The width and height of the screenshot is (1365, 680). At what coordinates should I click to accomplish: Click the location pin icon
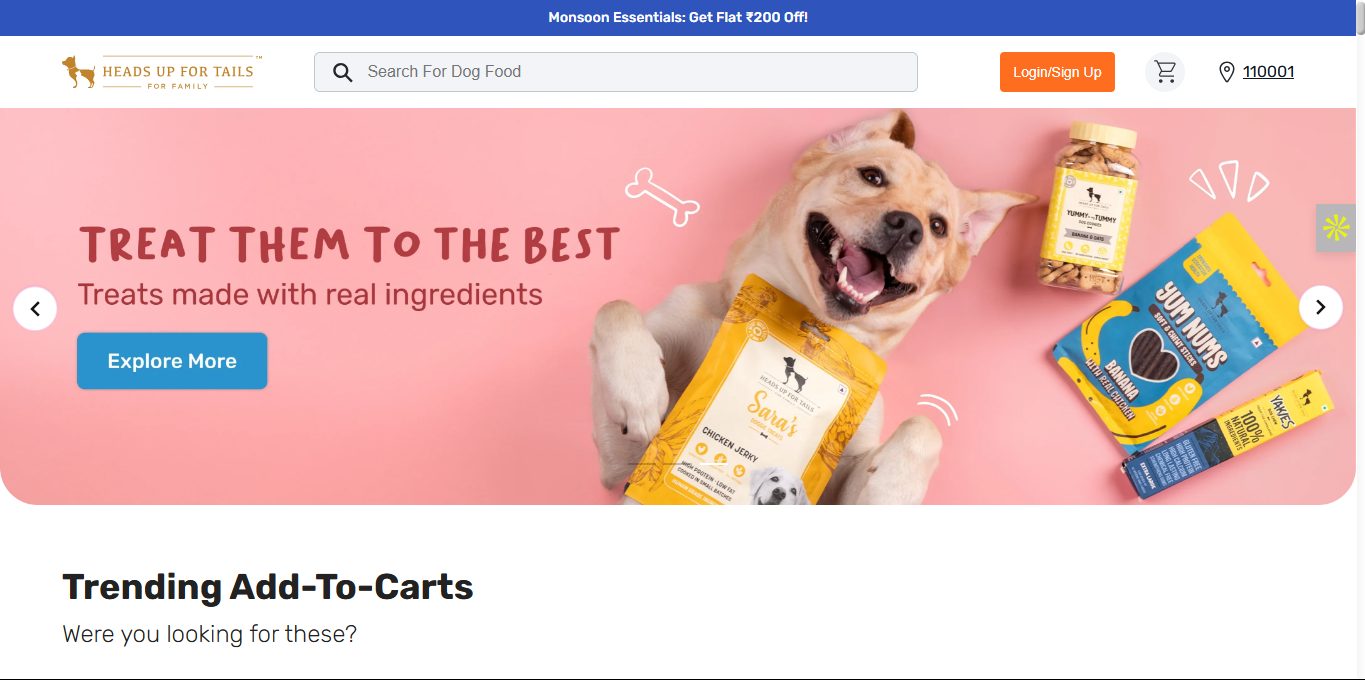point(1227,72)
